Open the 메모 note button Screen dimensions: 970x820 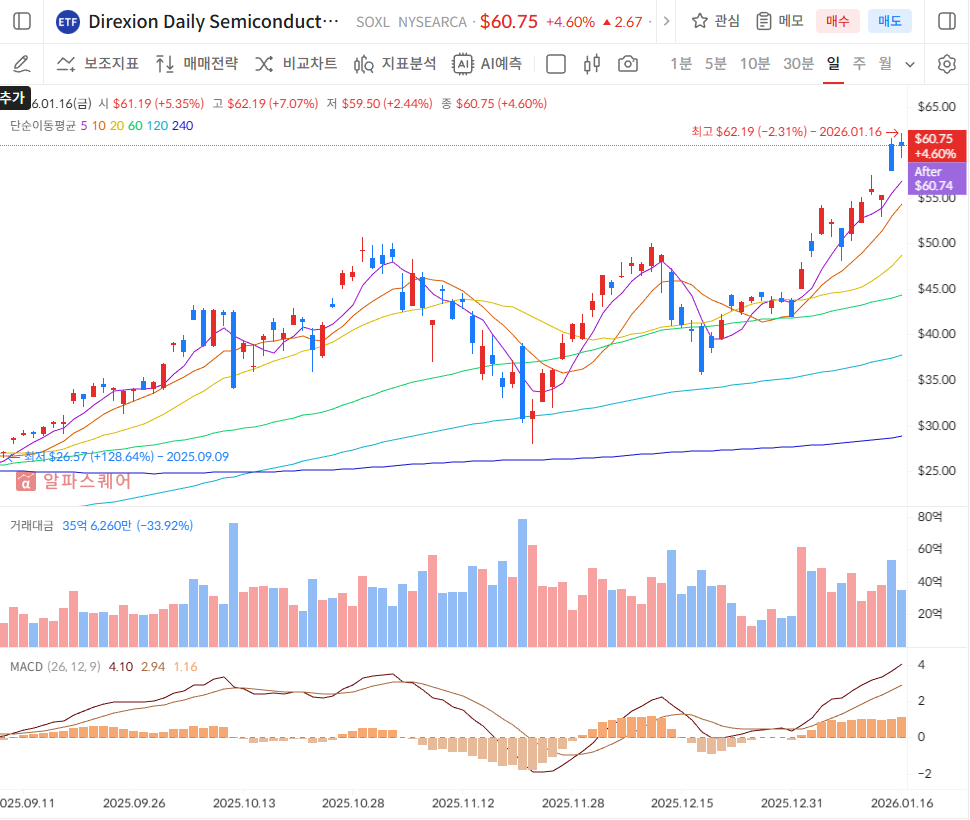coord(780,21)
